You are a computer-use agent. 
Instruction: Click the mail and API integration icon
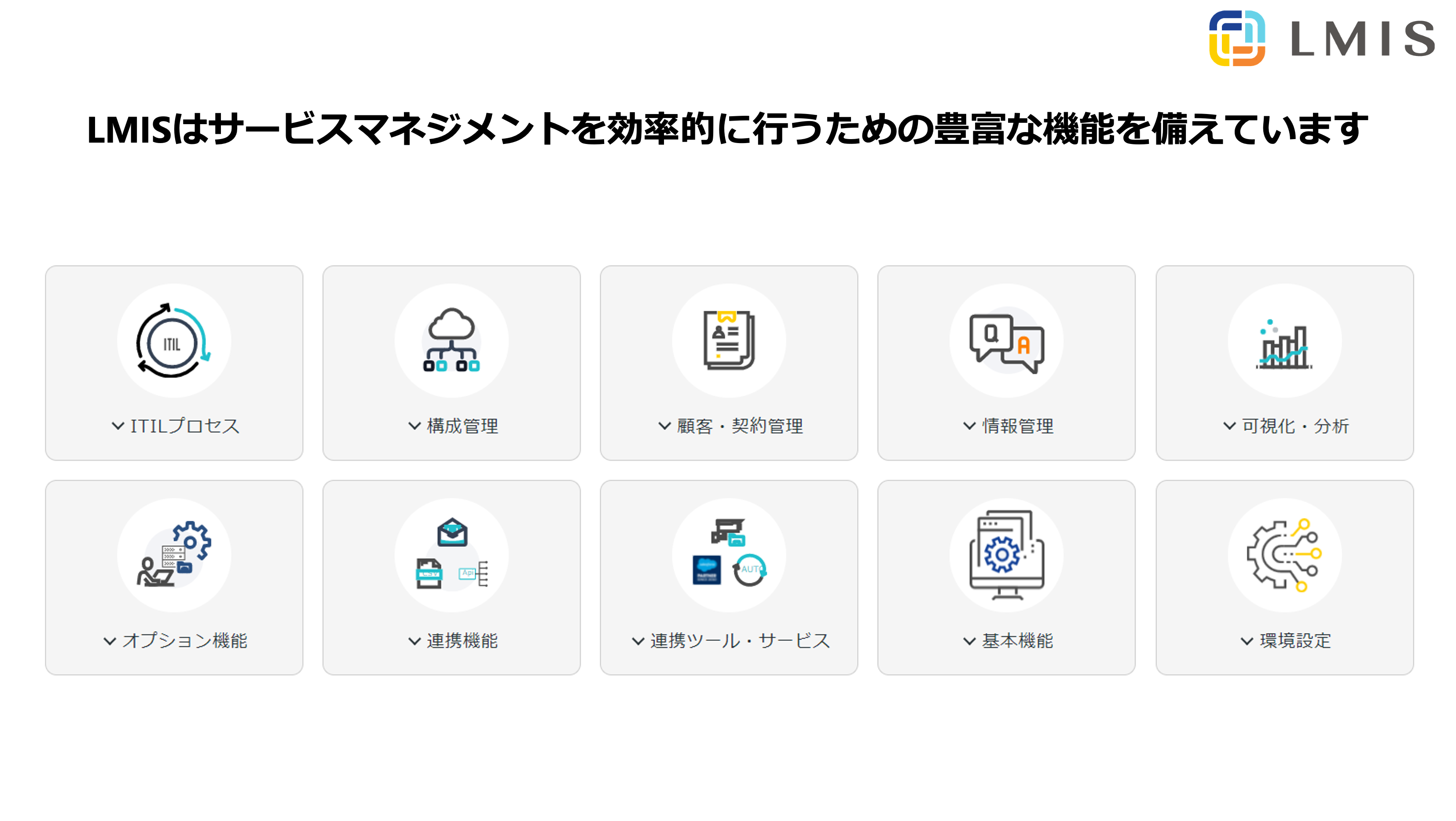451,555
